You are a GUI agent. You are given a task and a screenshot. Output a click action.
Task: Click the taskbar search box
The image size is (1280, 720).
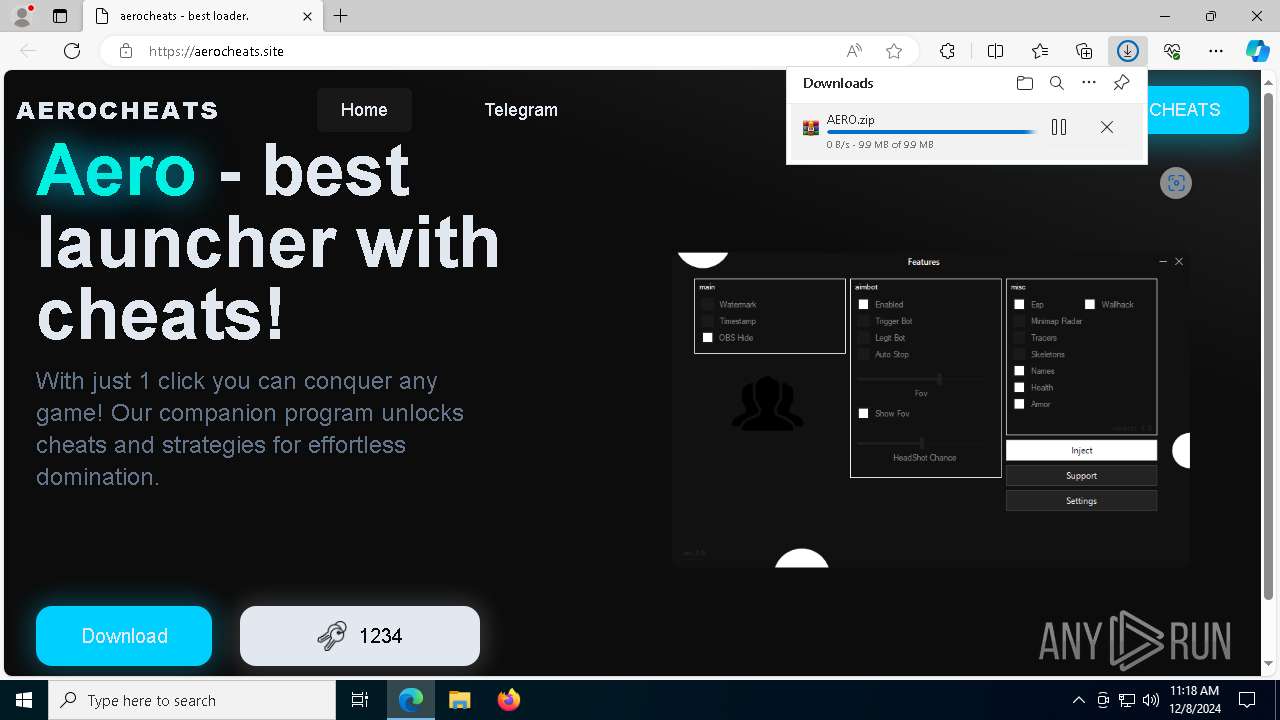192,700
